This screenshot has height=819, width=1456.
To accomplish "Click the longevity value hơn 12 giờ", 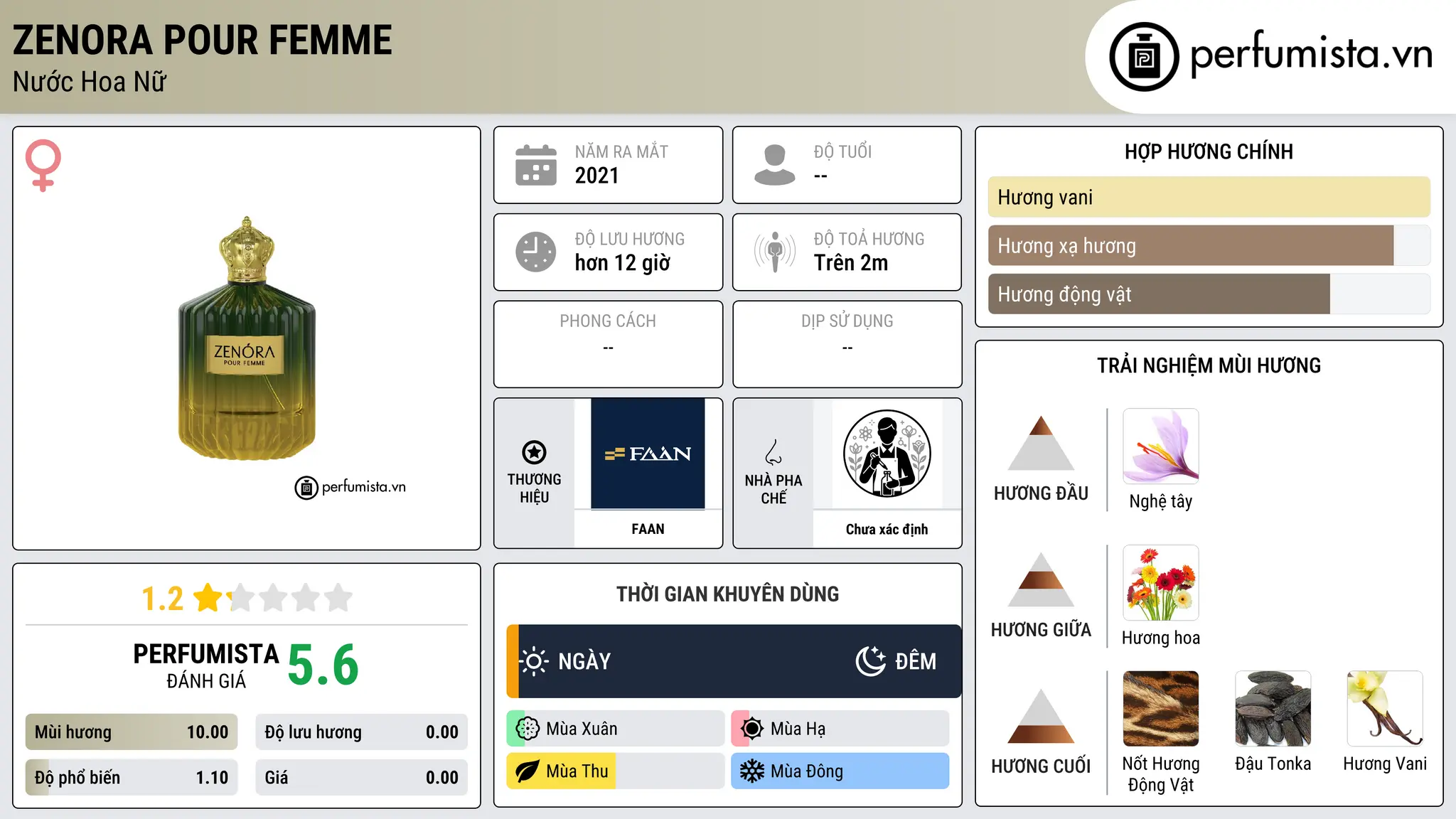I will 623,263.
